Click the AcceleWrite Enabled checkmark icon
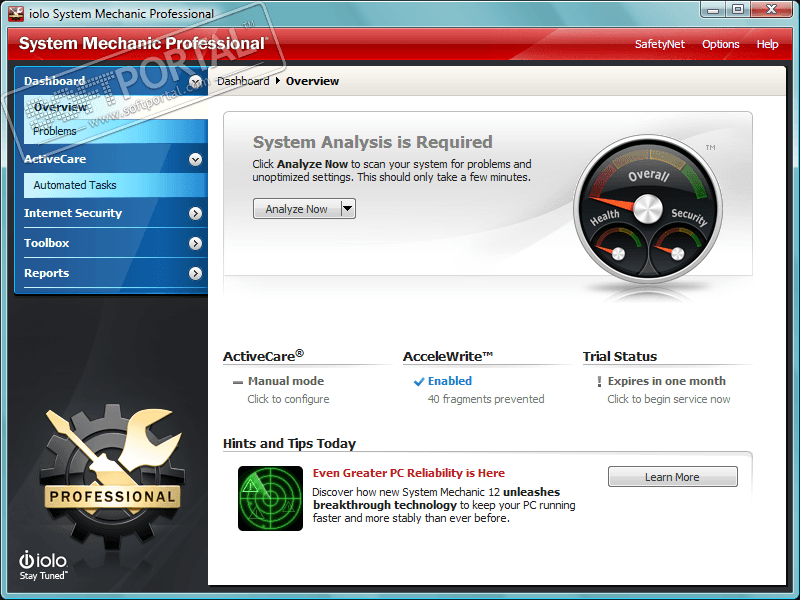This screenshot has height=600, width=800. pyautogui.click(x=419, y=382)
